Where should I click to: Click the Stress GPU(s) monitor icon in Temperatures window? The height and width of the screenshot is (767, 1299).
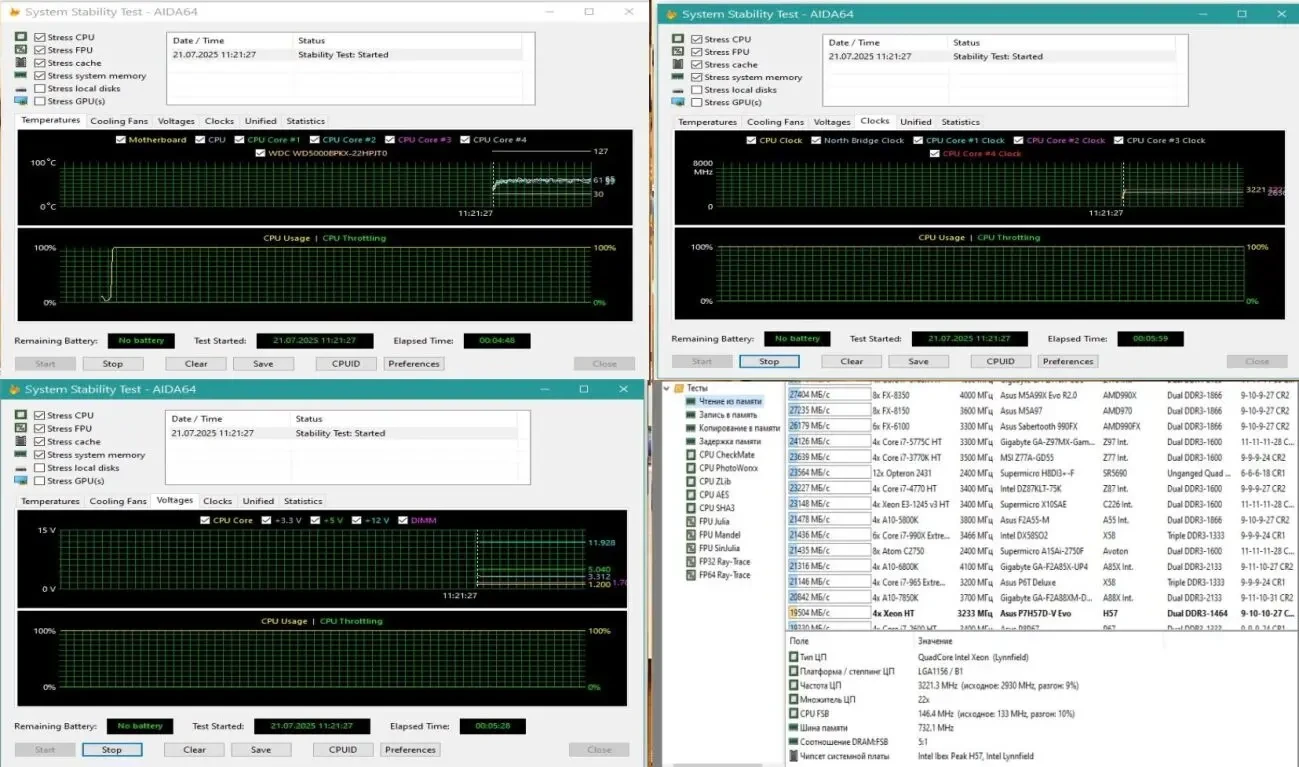(x=21, y=101)
